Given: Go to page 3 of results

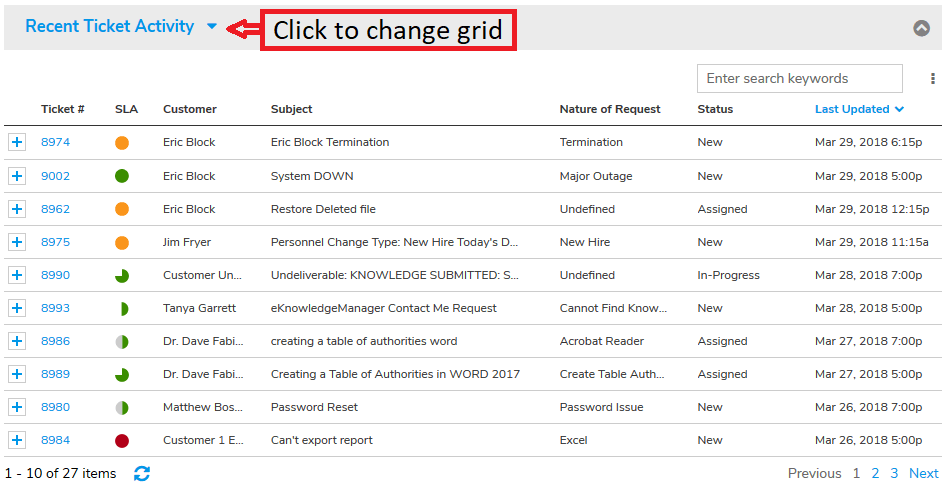Looking at the screenshot, I should point(893,474).
